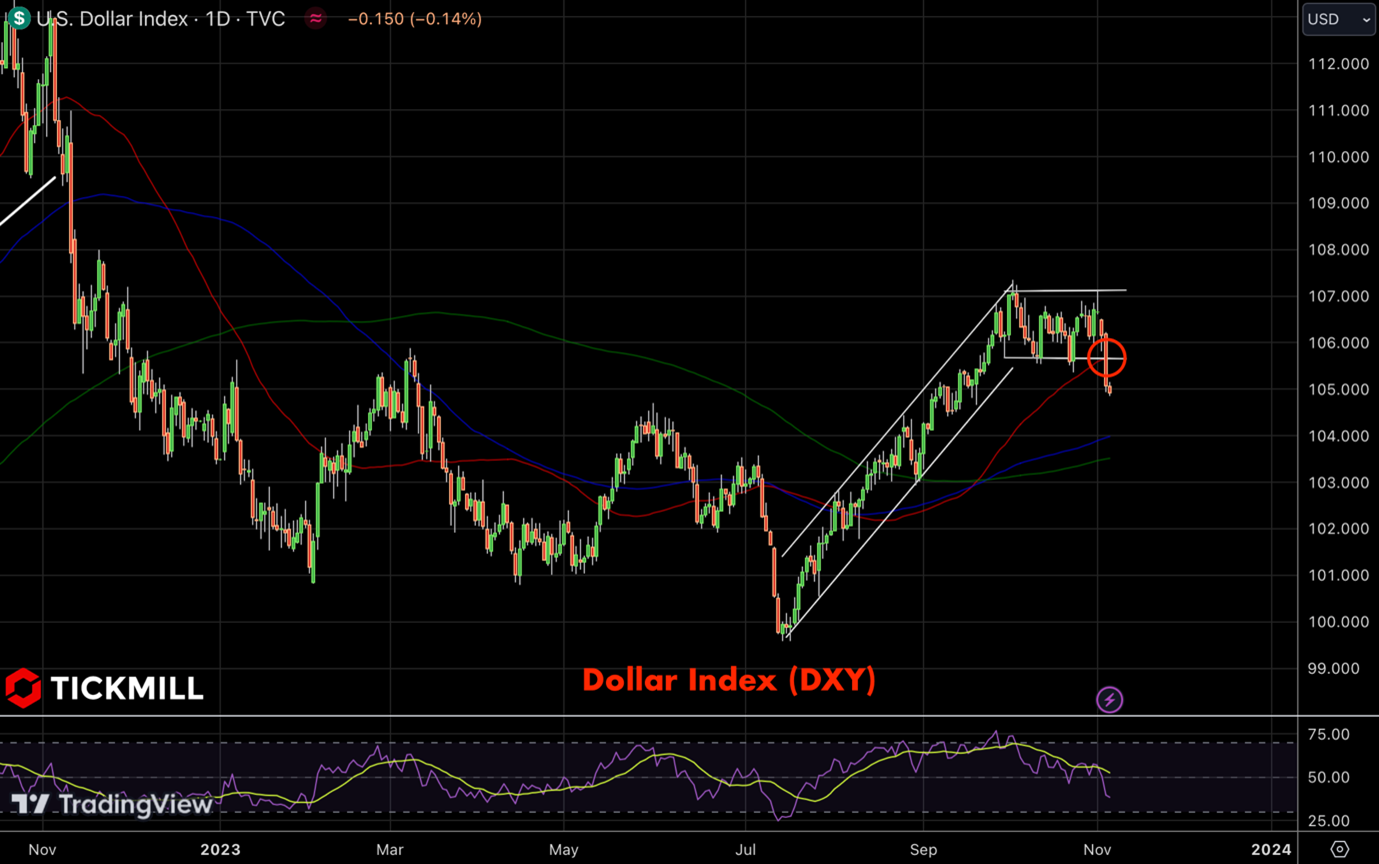The width and height of the screenshot is (1379, 864).
Task: Click the 103.000 price scale label
Action: coord(1341,483)
